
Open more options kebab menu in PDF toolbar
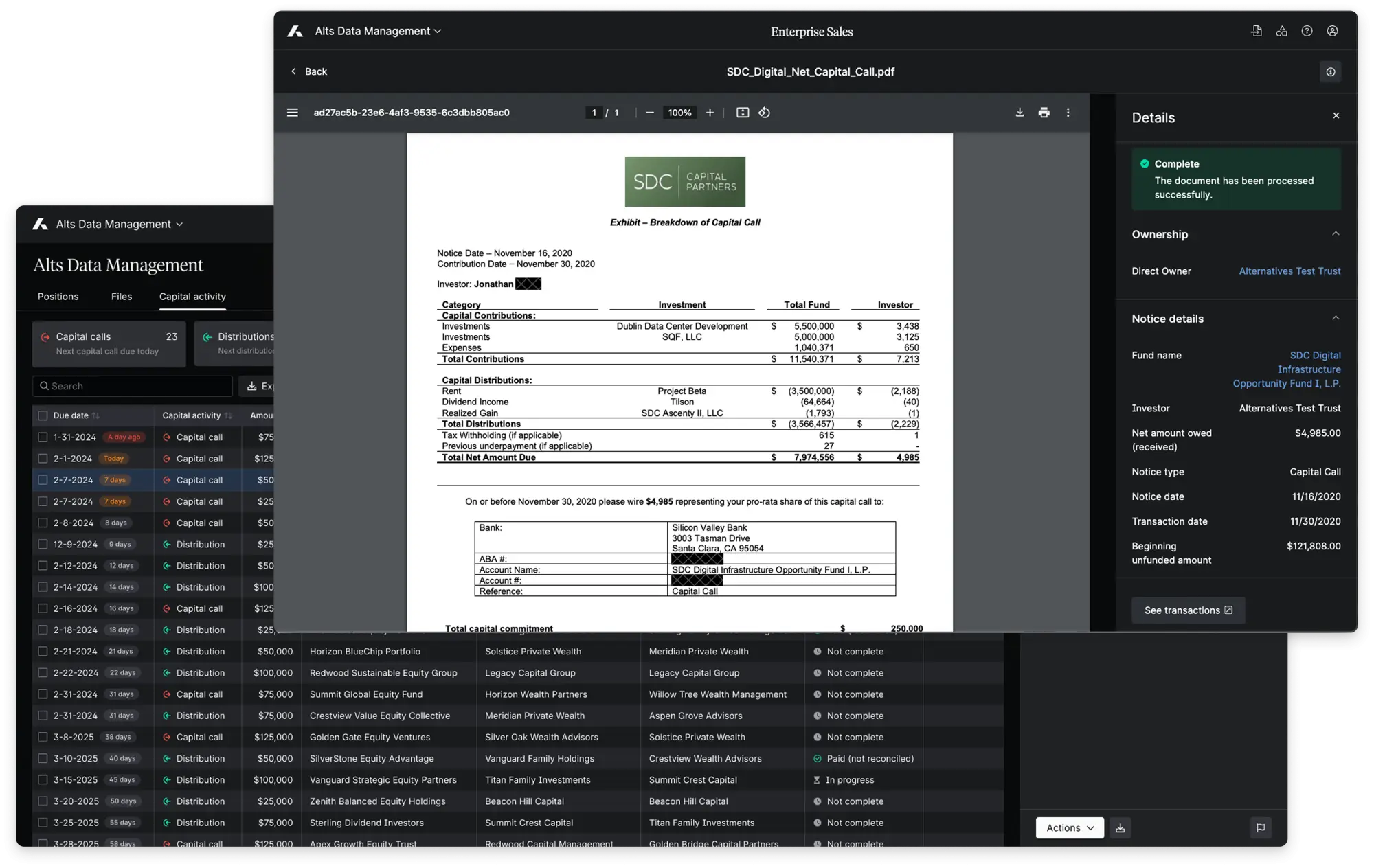(1068, 113)
